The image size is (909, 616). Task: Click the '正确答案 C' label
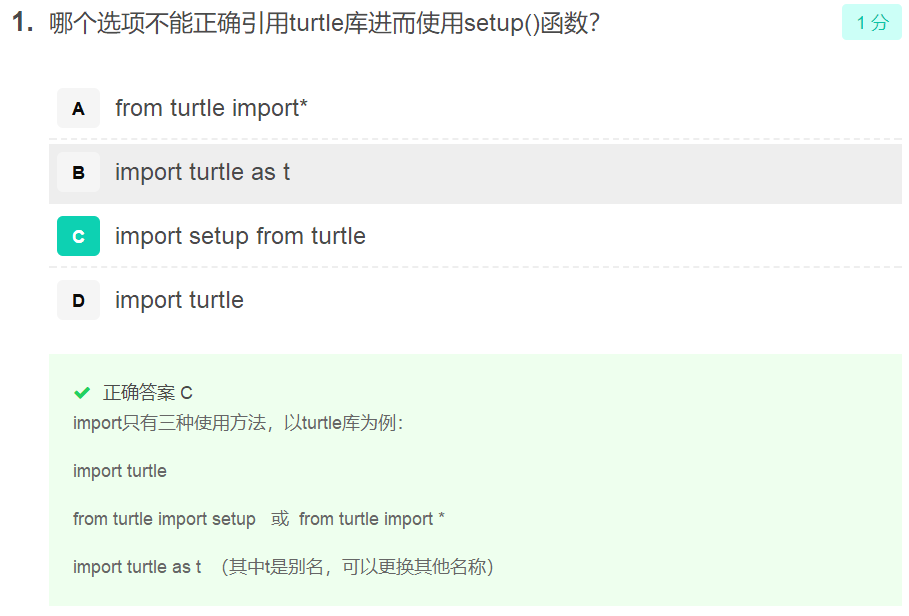point(147,393)
